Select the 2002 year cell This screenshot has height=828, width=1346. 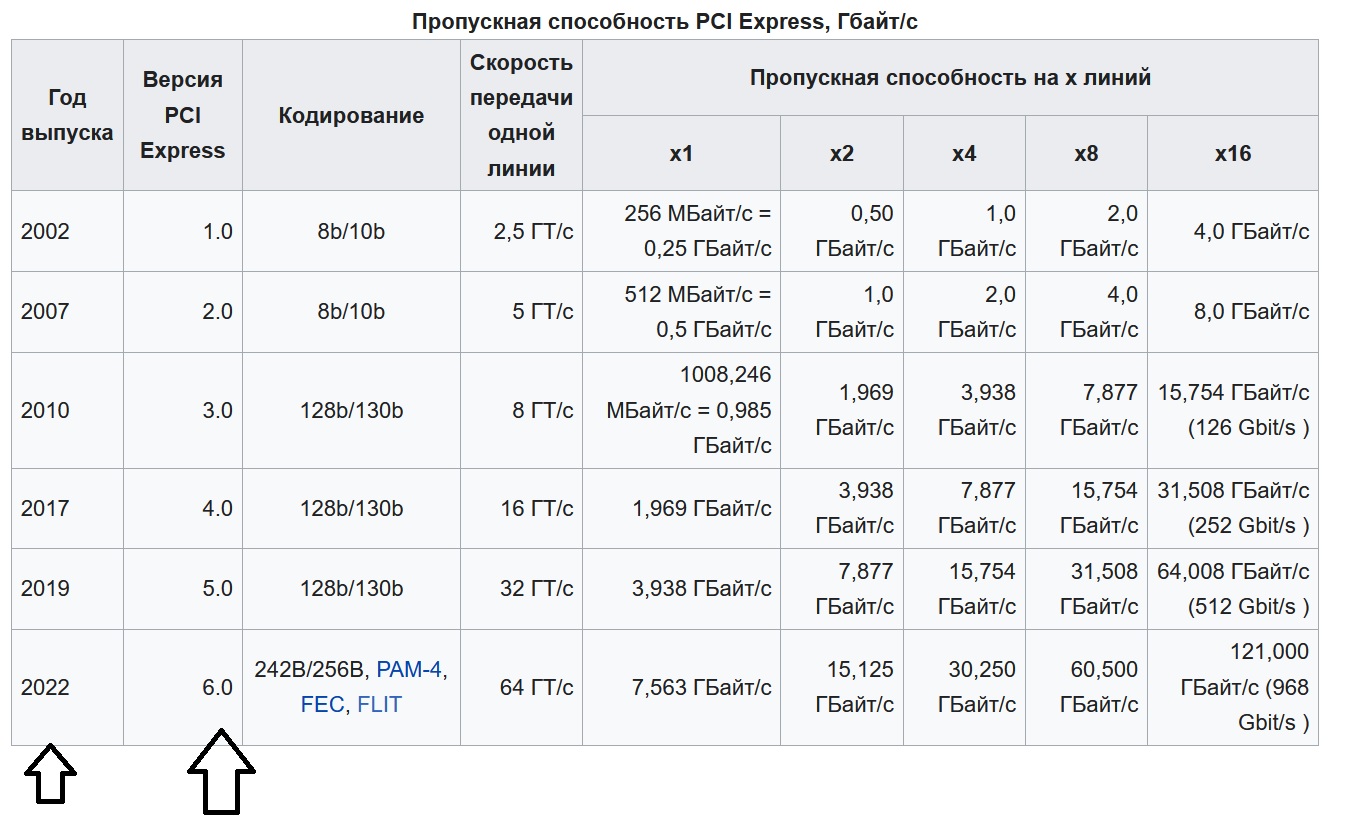tap(46, 231)
